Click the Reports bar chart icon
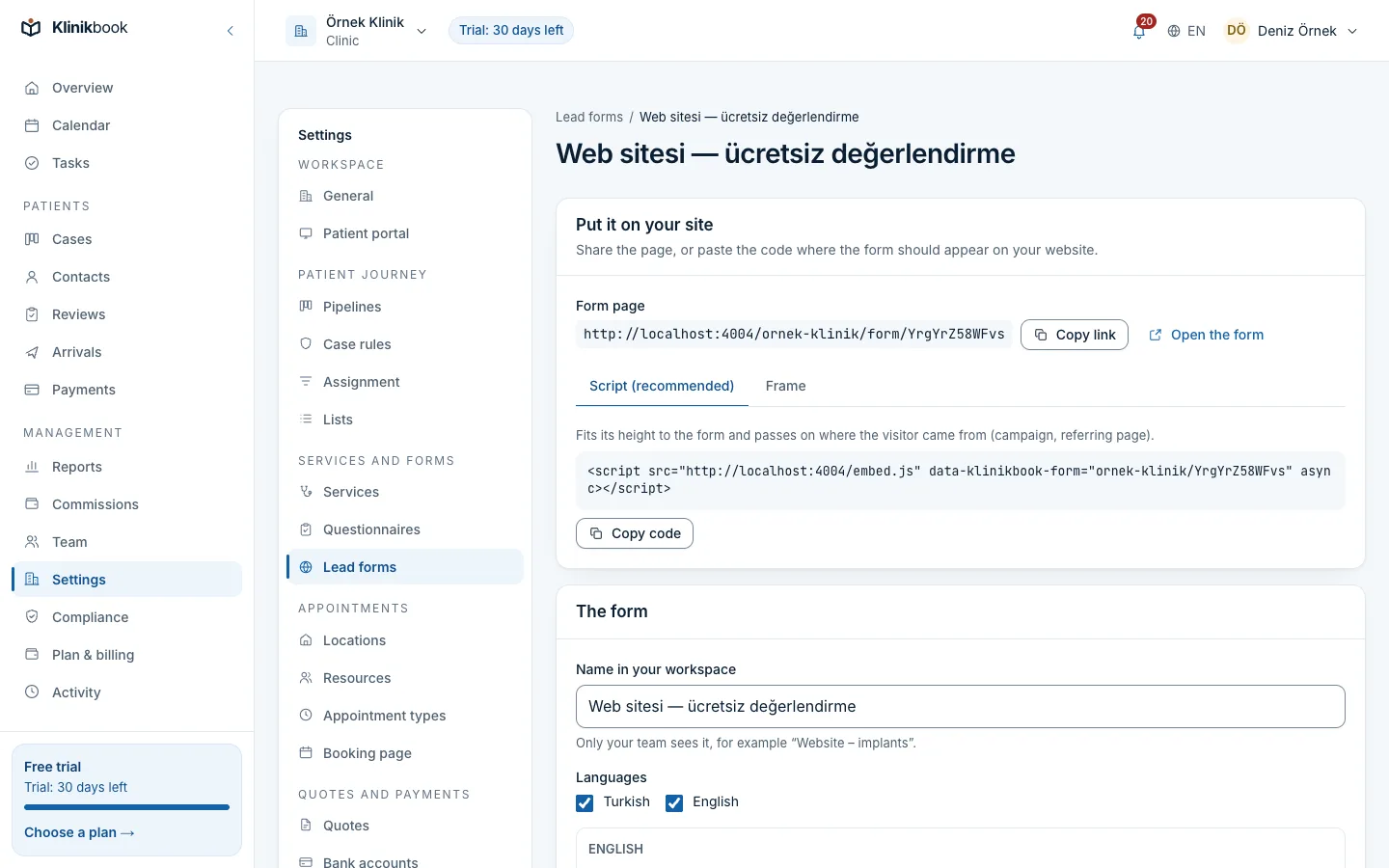Screen dimensions: 1389x868 32,467
